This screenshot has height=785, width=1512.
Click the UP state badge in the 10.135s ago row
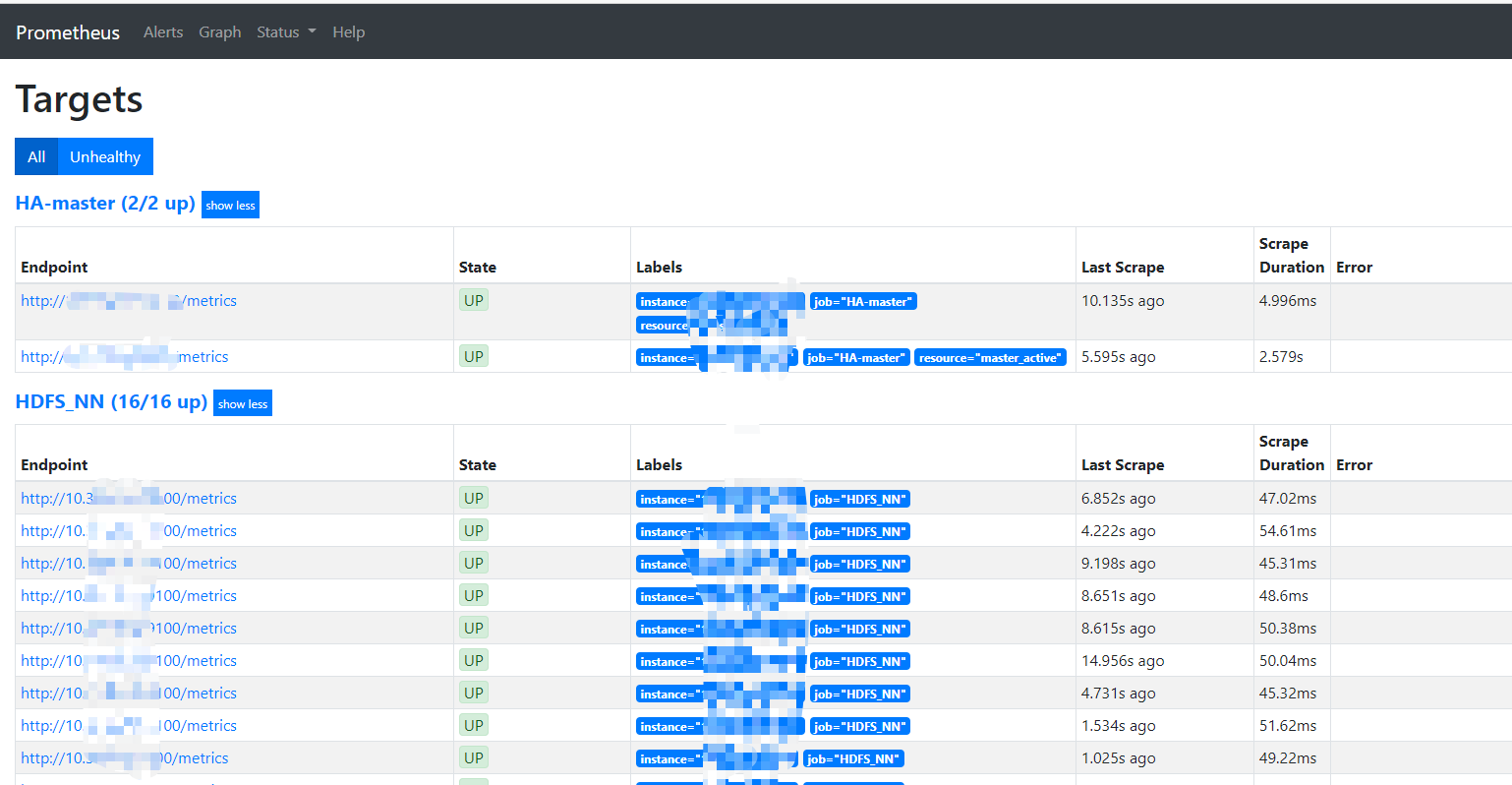coord(474,301)
